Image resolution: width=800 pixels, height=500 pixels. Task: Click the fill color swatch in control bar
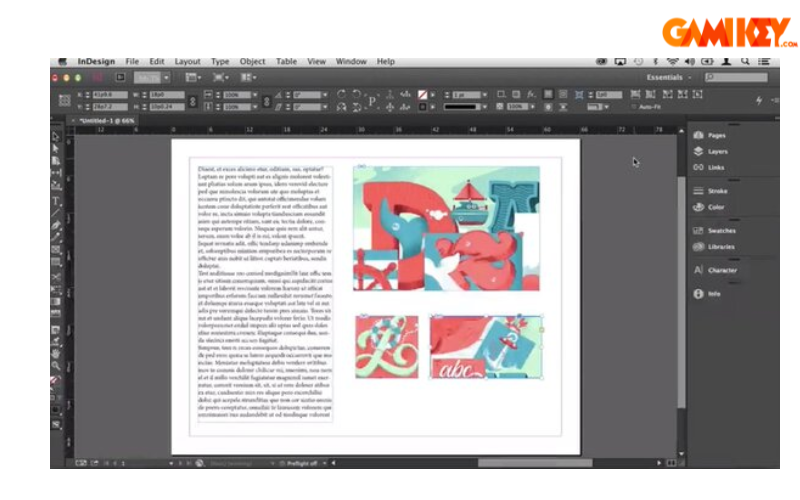click(x=422, y=94)
